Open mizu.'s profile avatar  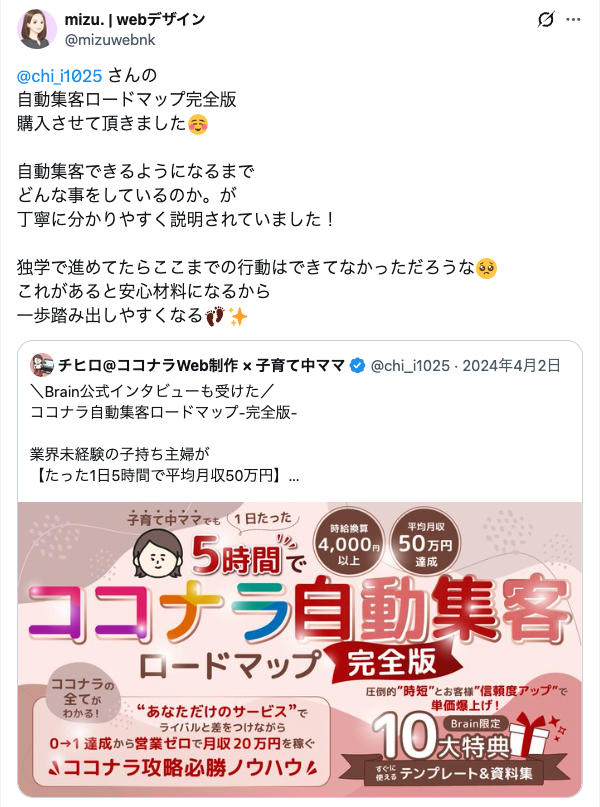(x=37, y=29)
